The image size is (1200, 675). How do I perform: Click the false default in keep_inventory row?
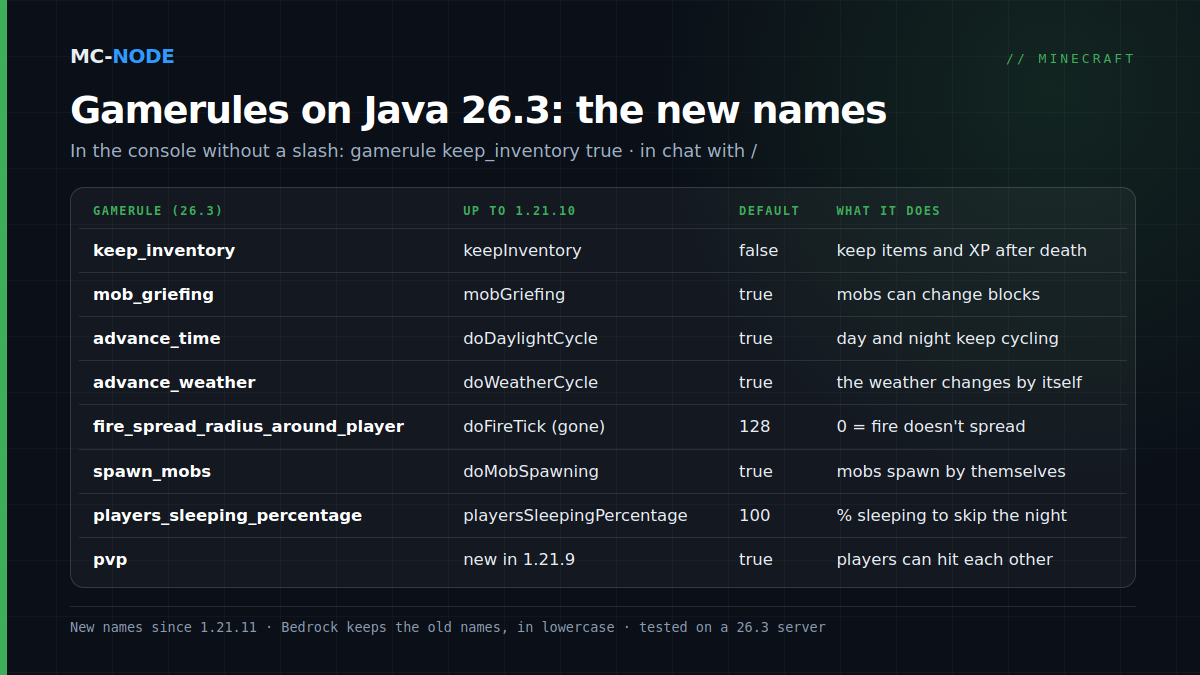pyautogui.click(x=758, y=250)
